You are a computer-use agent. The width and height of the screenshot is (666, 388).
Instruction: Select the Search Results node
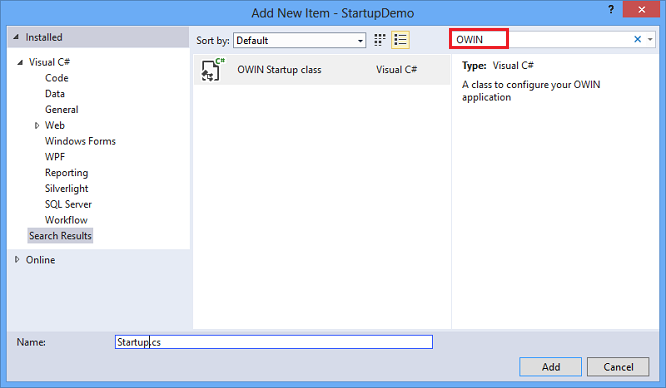coord(60,236)
